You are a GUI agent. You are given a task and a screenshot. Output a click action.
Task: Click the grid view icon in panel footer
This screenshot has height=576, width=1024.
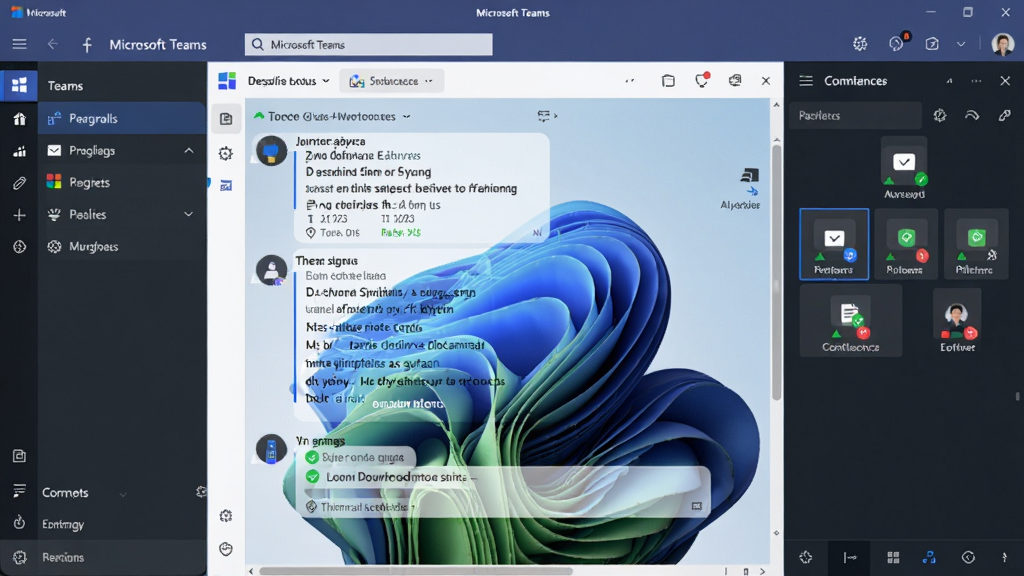[x=893, y=557]
